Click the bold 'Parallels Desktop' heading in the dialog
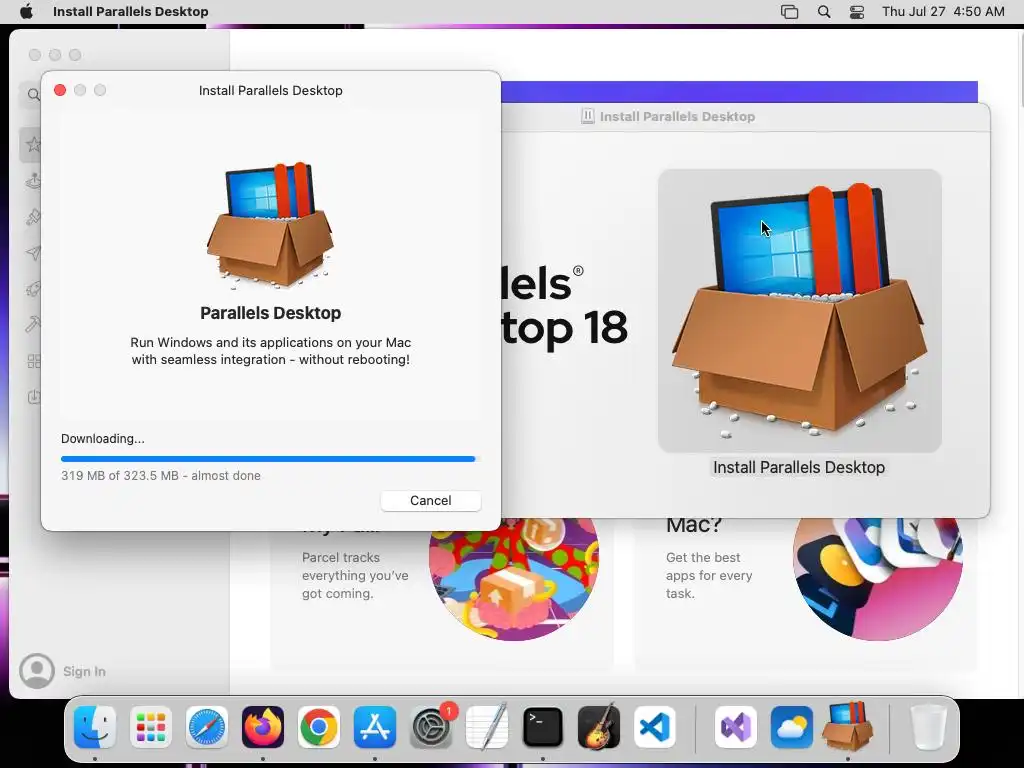Viewport: 1024px width, 768px height. coord(270,313)
